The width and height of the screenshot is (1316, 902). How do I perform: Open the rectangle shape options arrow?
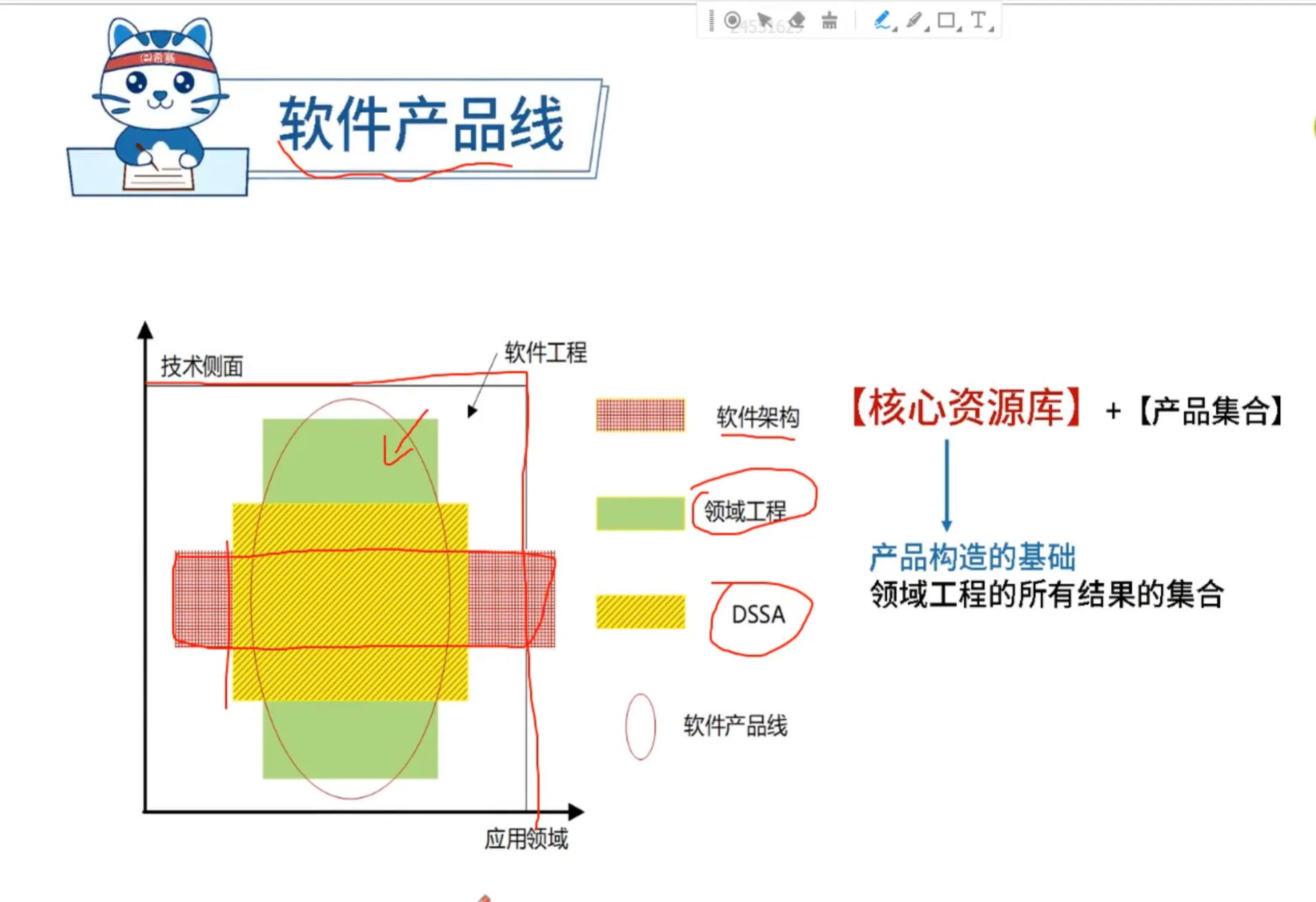[959, 28]
